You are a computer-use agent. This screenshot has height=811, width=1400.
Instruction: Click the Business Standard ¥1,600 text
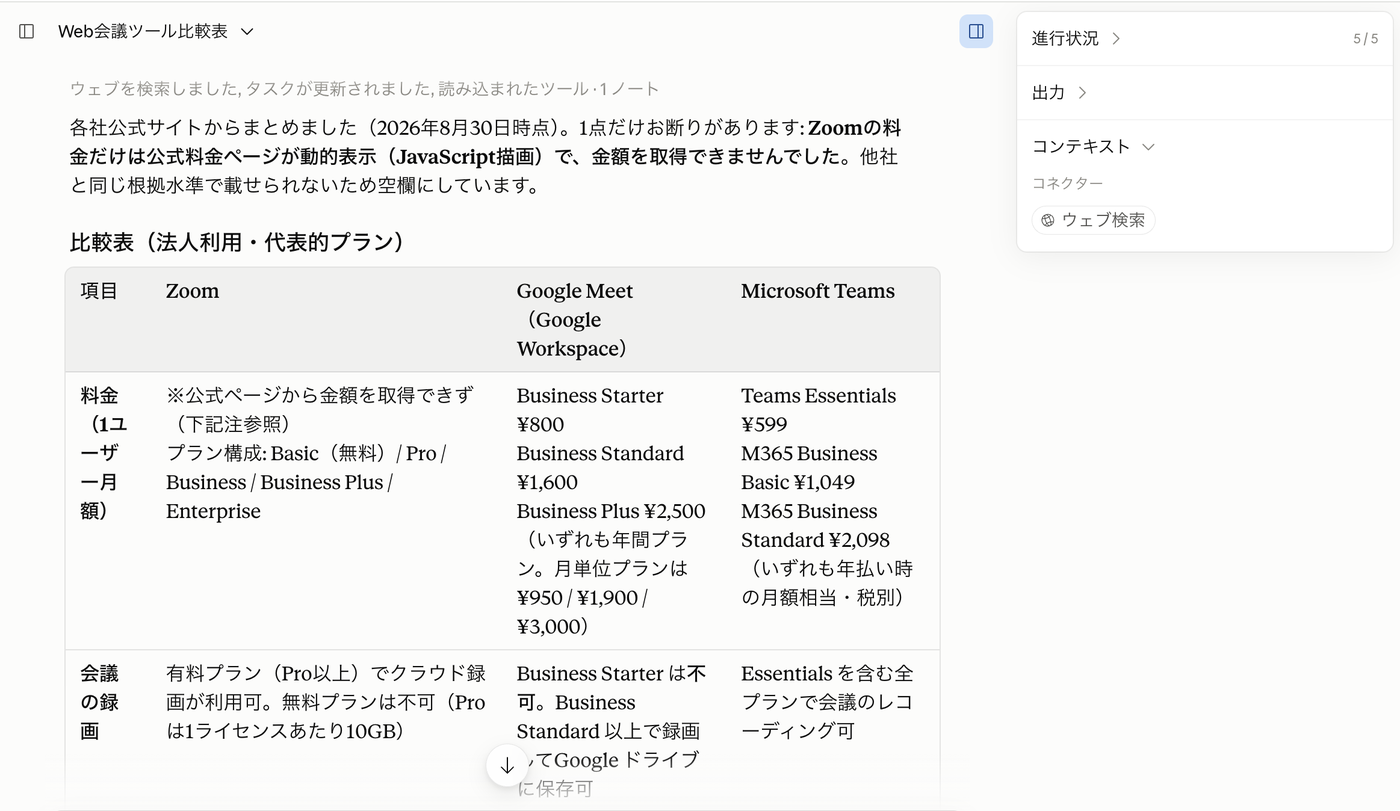tap(600, 468)
